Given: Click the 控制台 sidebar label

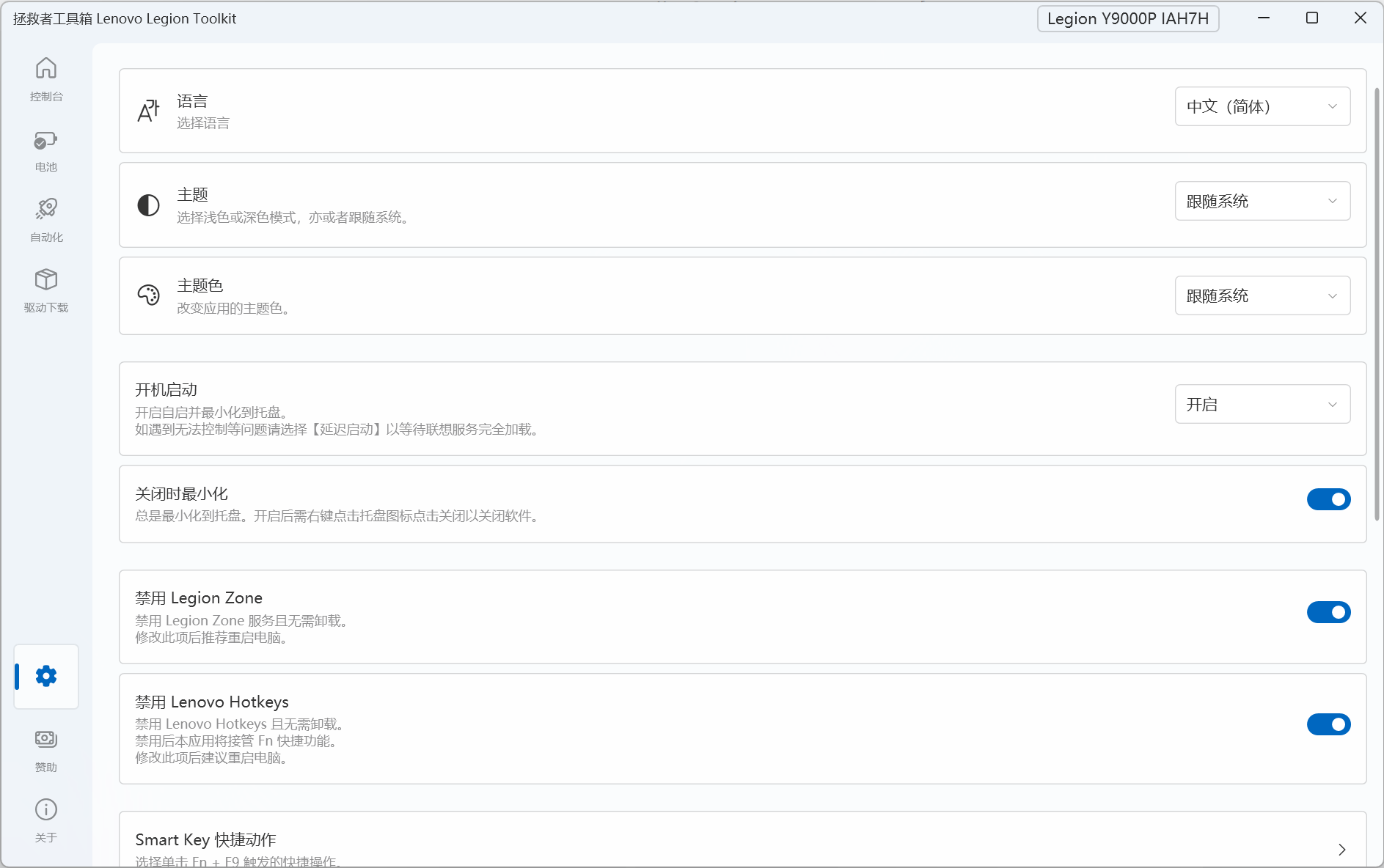Looking at the screenshot, I should [x=46, y=97].
